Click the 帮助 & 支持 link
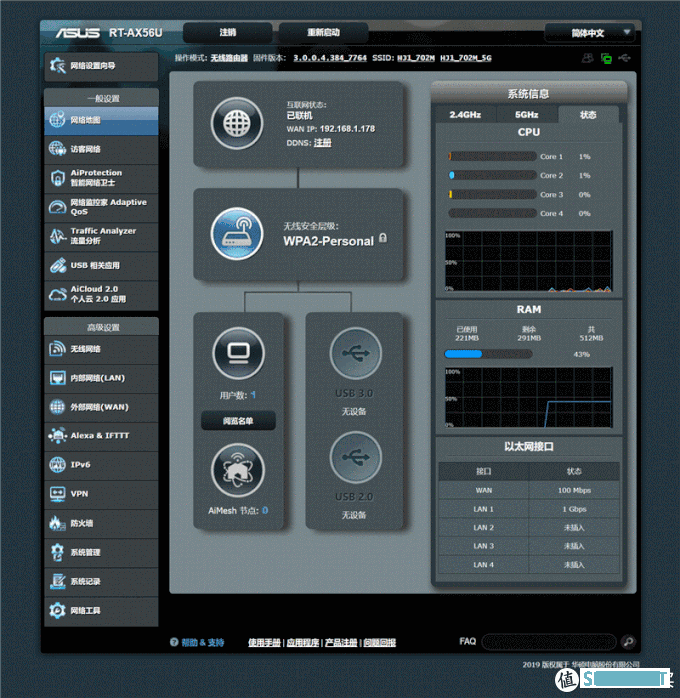 tap(202, 642)
